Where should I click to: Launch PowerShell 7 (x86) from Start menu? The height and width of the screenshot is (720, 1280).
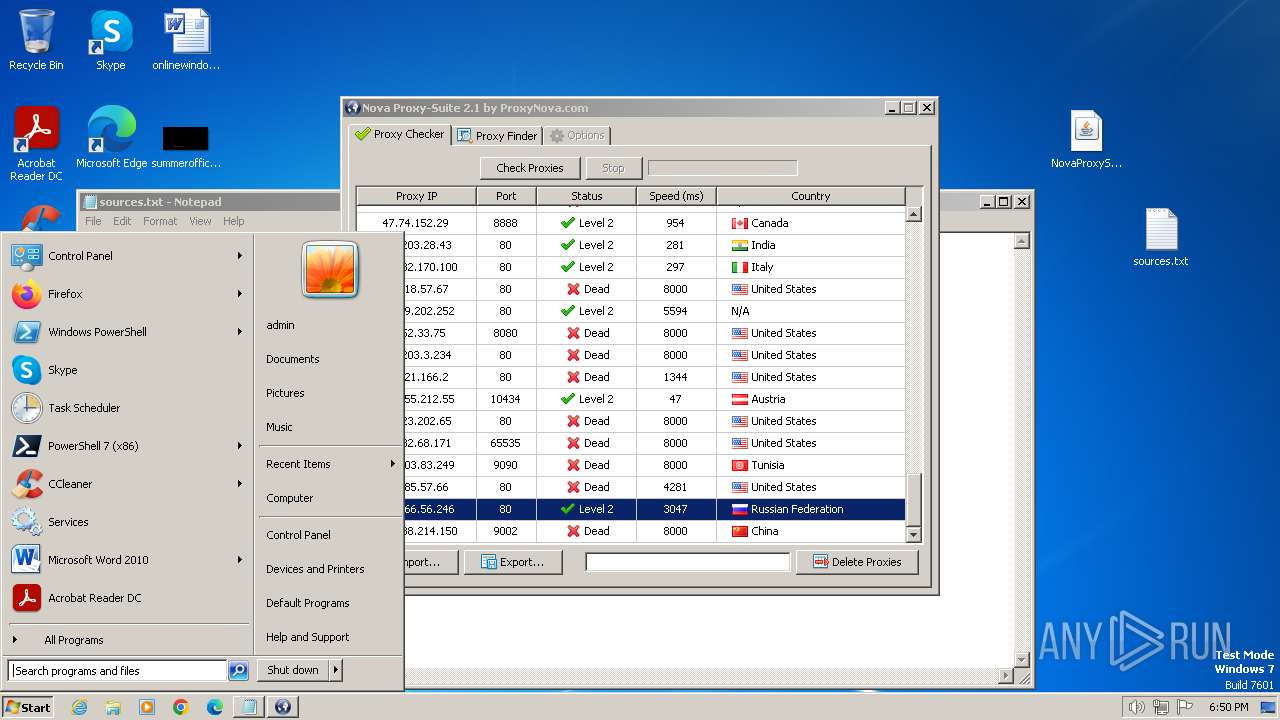click(127, 446)
